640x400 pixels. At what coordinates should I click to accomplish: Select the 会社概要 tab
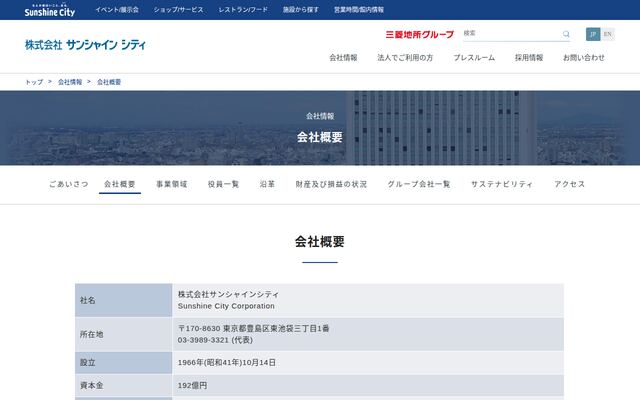(120, 184)
